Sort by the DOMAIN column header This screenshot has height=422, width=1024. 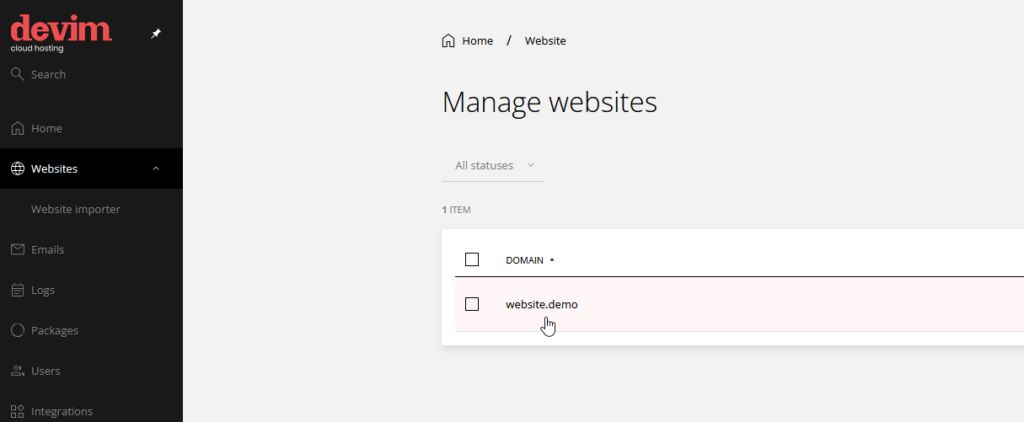click(x=524, y=260)
